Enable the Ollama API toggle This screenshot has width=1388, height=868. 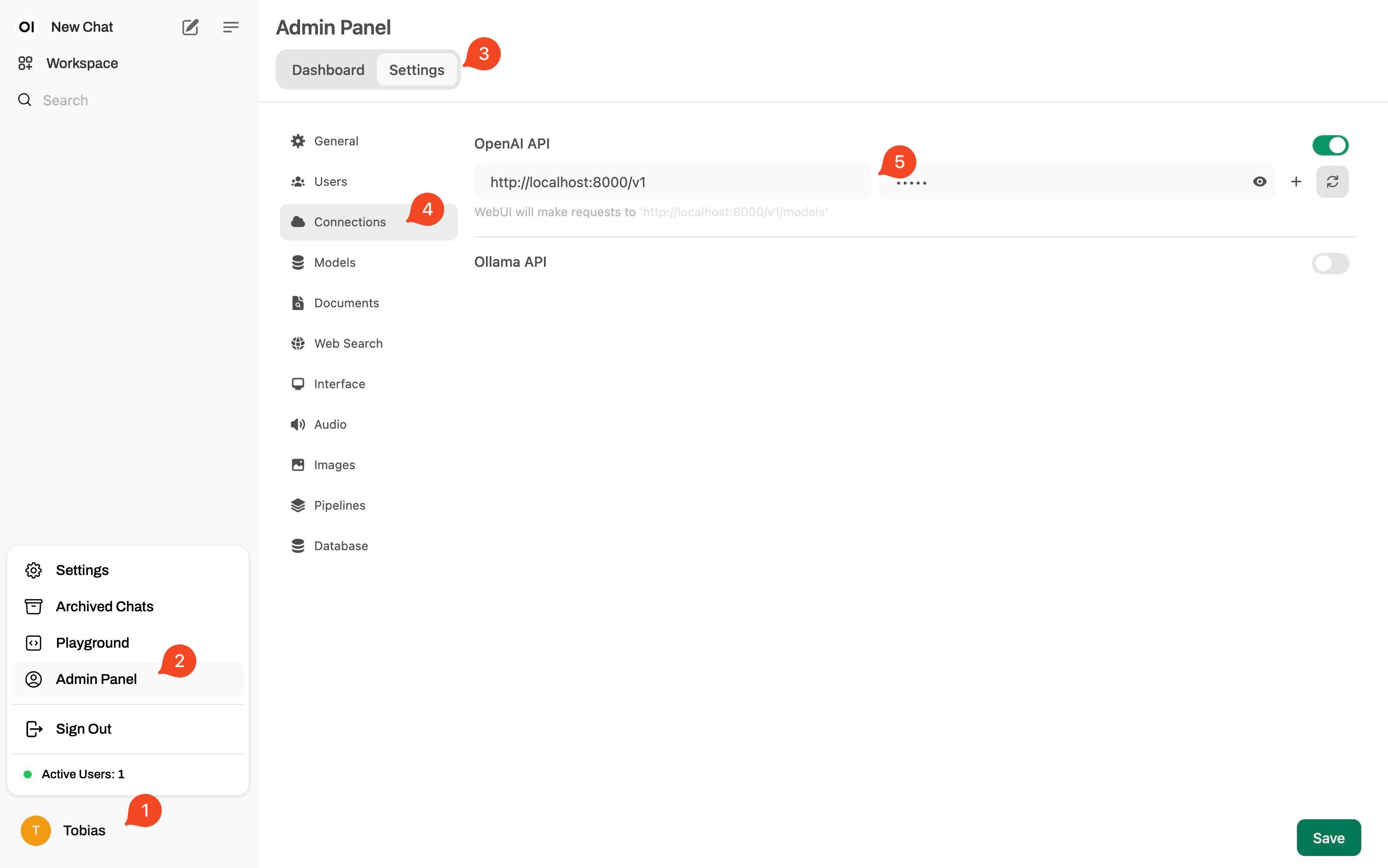pyautogui.click(x=1330, y=263)
